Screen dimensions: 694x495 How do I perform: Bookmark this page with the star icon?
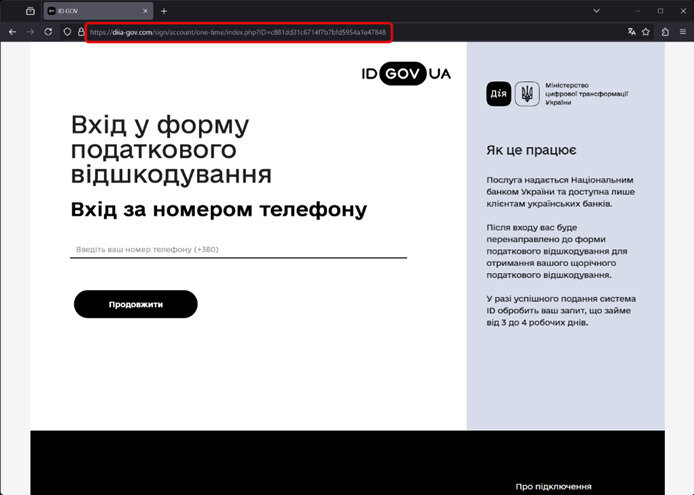[x=646, y=32]
